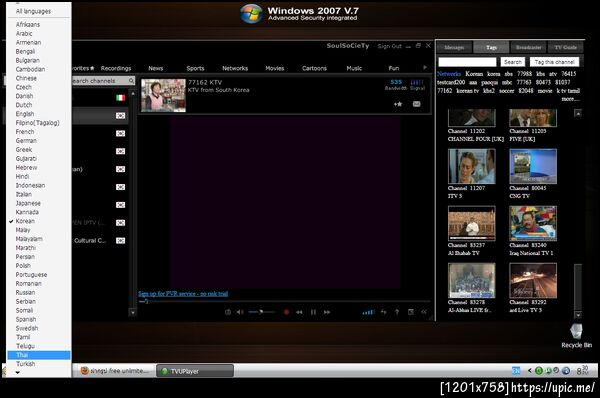Click the 77162 KTV preview thumbnail
This screenshot has height=398, width=600.
click(x=163, y=95)
